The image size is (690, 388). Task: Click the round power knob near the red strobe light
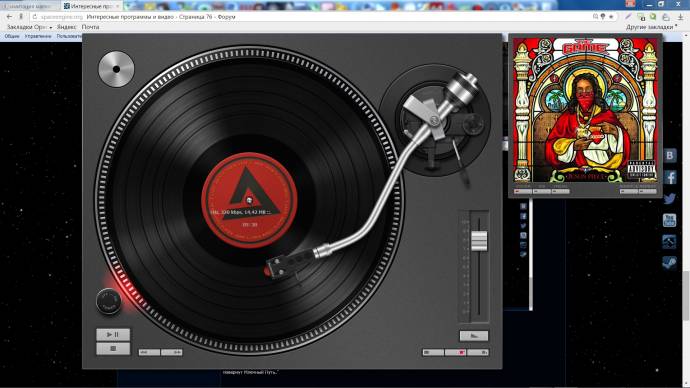pyautogui.click(x=108, y=301)
